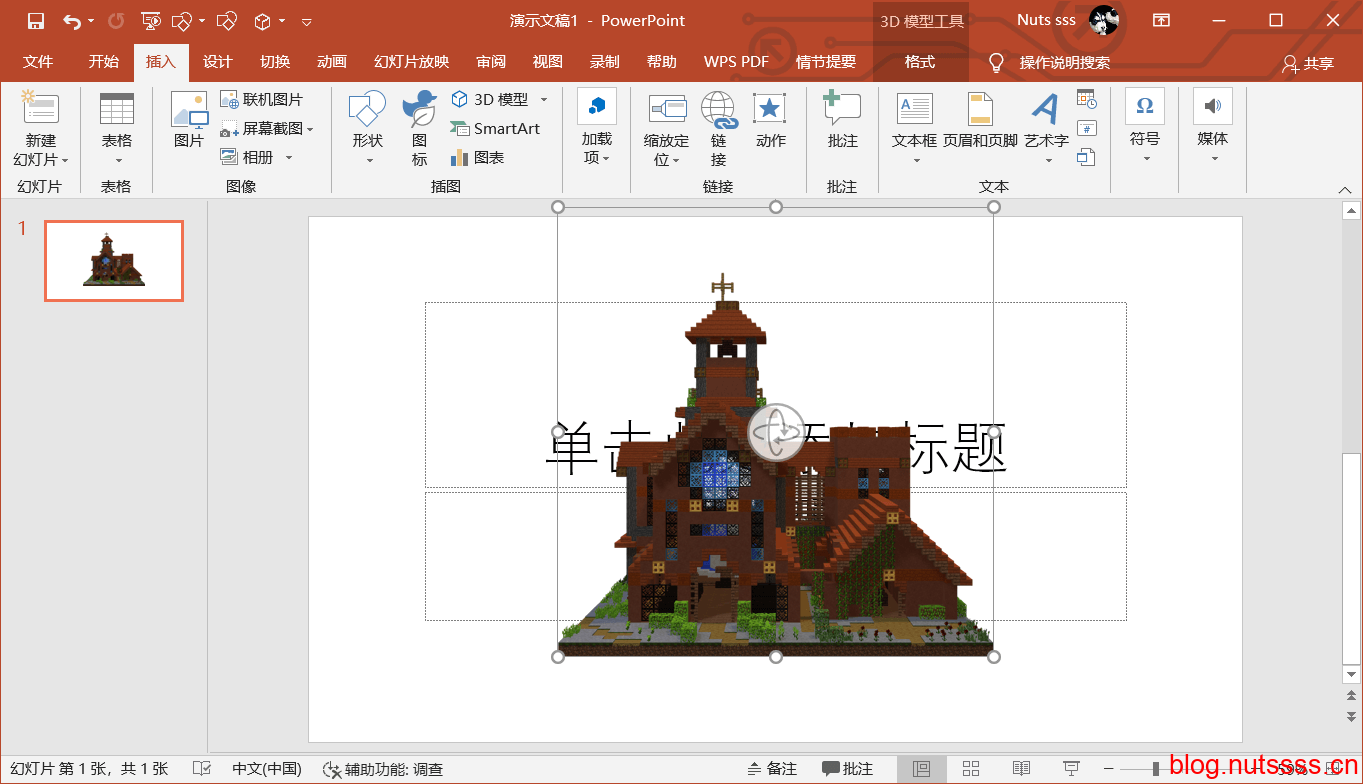Insert 3D 模型 from ribbon
The width and height of the screenshot is (1363, 784).
[x=490, y=100]
